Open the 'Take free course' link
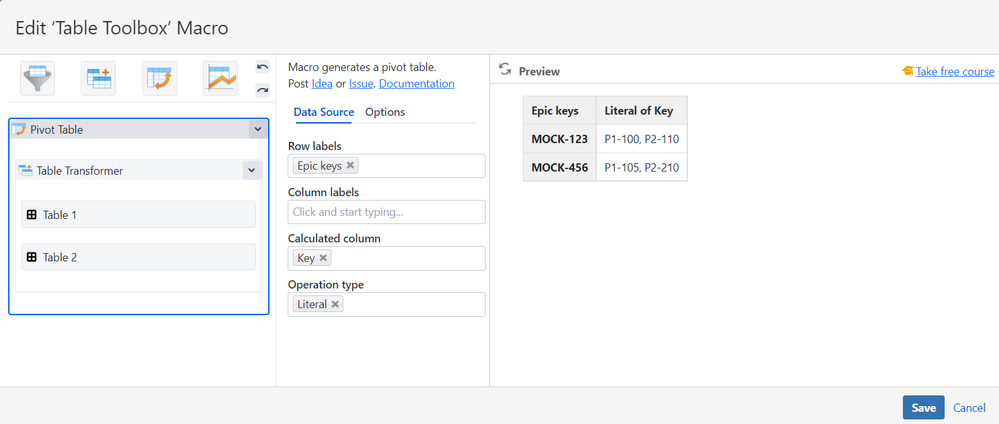This screenshot has height=424, width=999. 954,71
